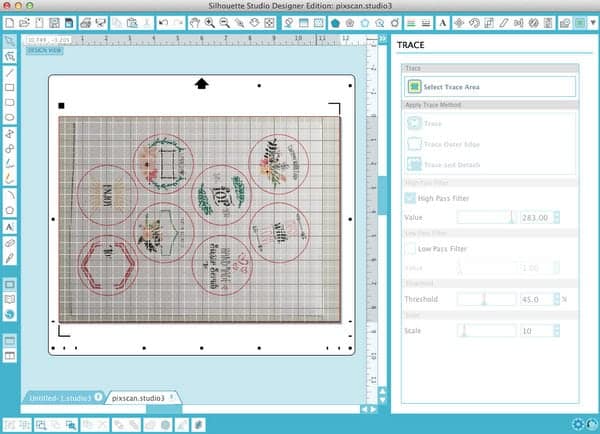The height and width of the screenshot is (434, 600).
Task: Adjust the Scale stepper arrows
Action: tap(556, 330)
